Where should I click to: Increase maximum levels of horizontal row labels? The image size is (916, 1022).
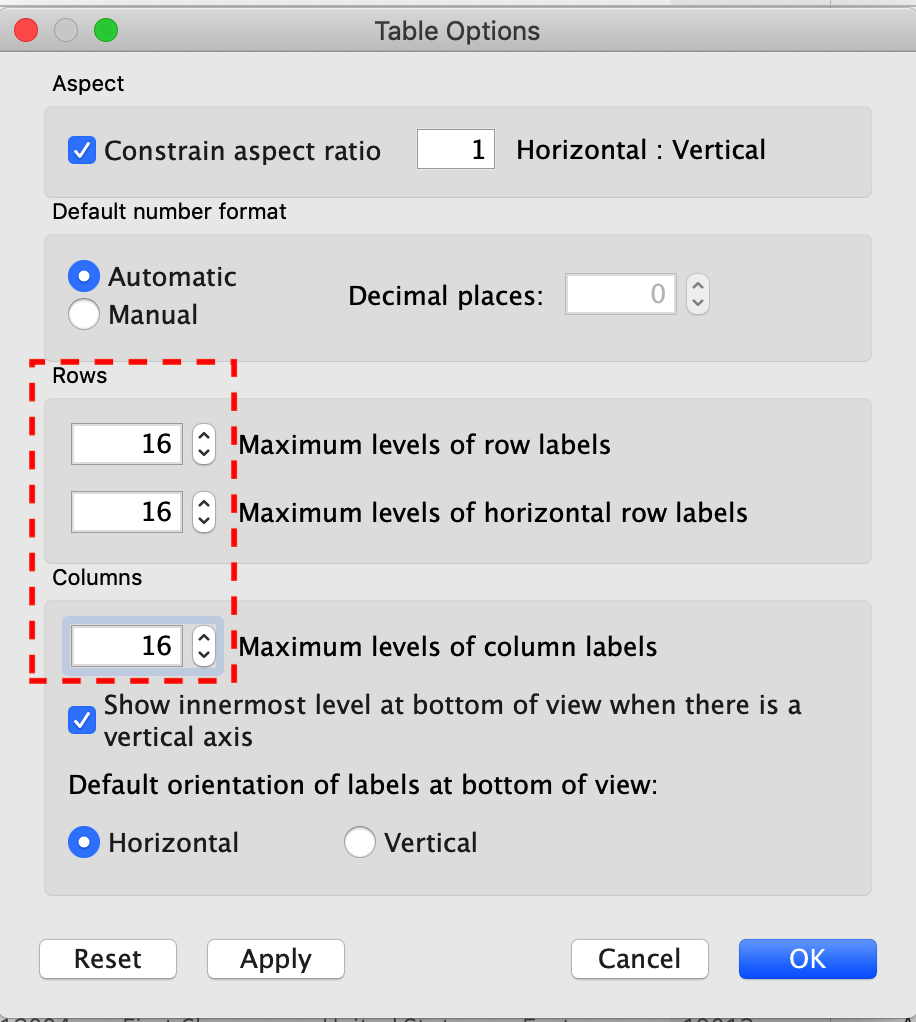pos(204,504)
